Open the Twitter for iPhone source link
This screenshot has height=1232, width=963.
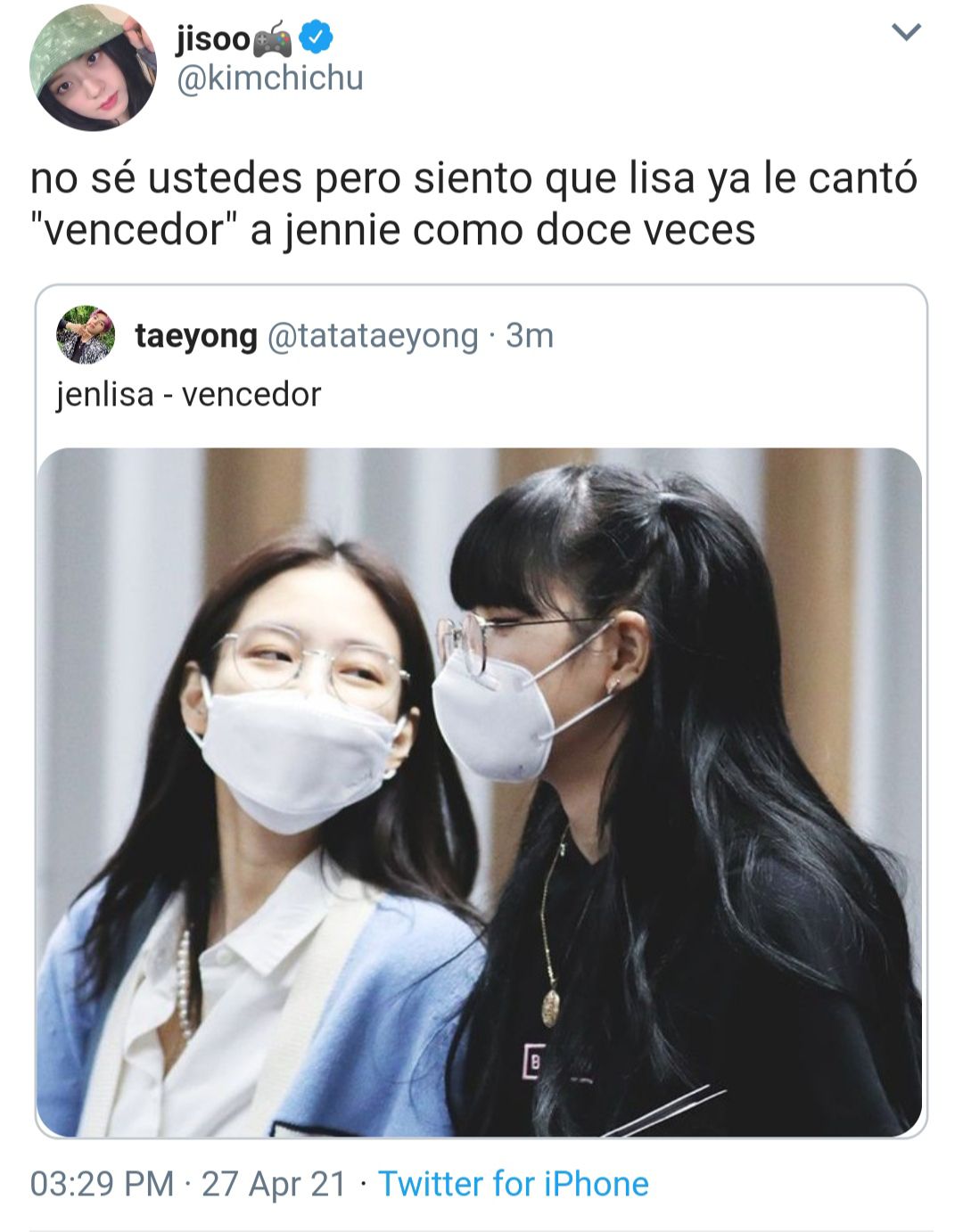514,1184
